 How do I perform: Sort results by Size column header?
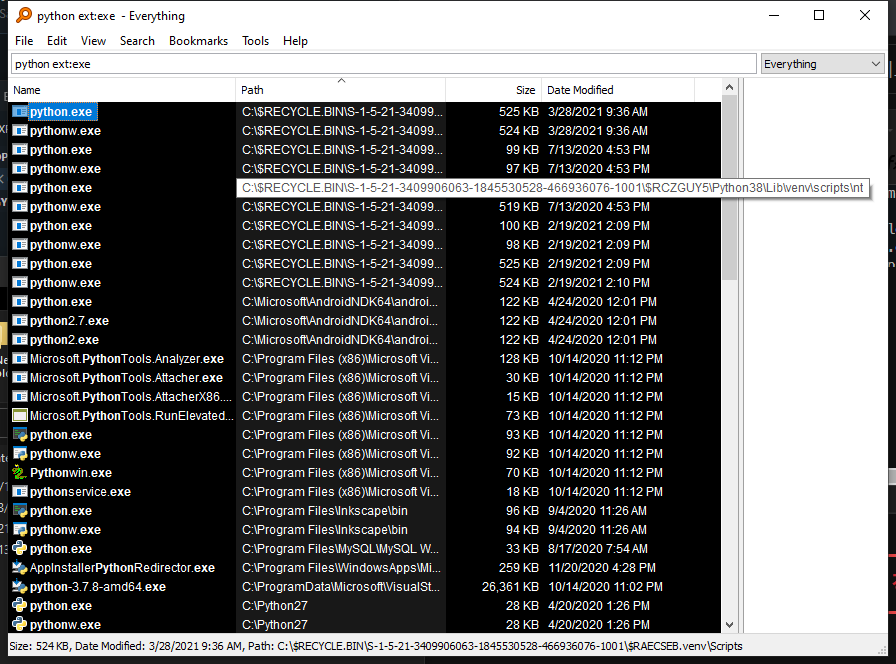point(493,90)
